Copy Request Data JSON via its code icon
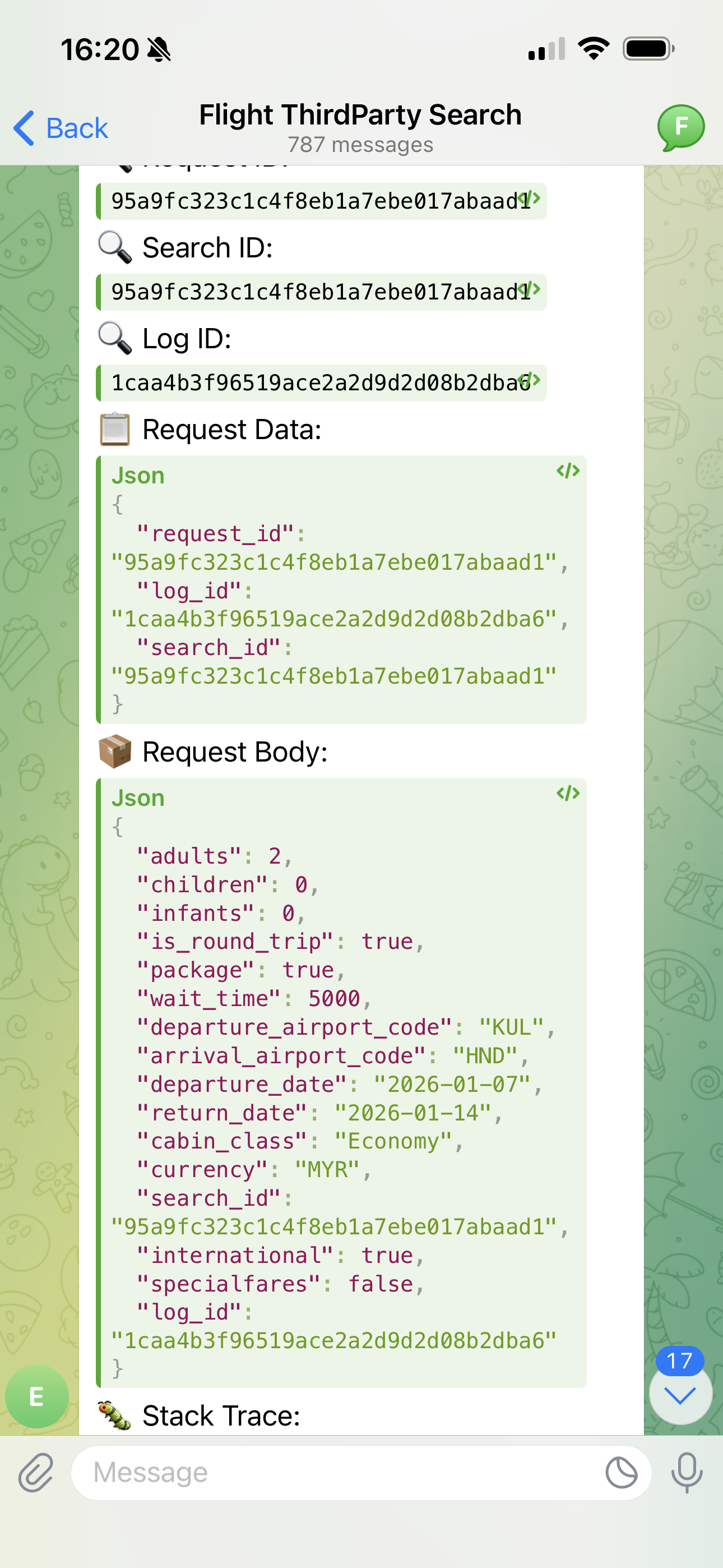 (569, 470)
